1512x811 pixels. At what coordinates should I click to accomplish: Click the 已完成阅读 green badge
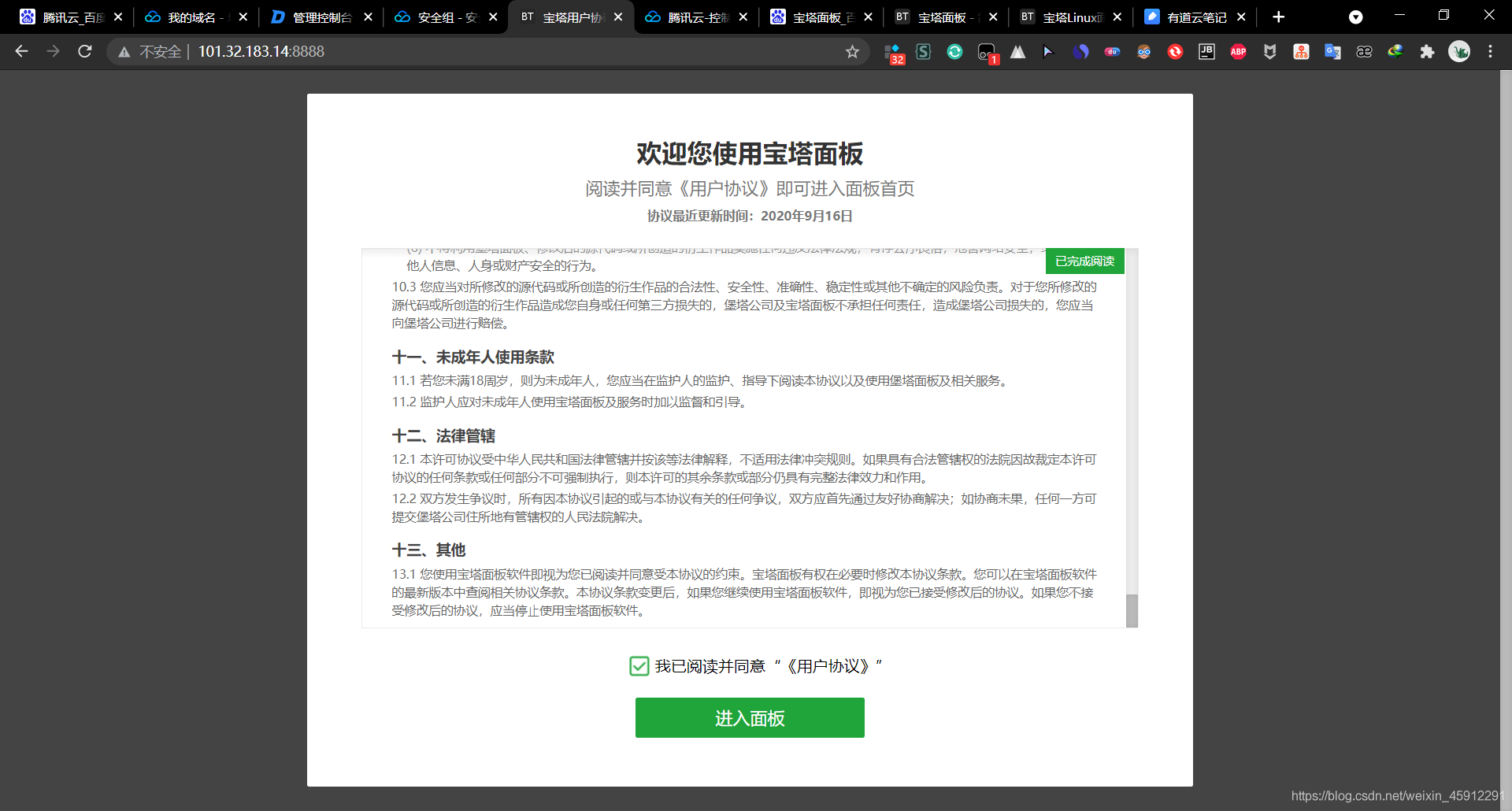(1084, 261)
